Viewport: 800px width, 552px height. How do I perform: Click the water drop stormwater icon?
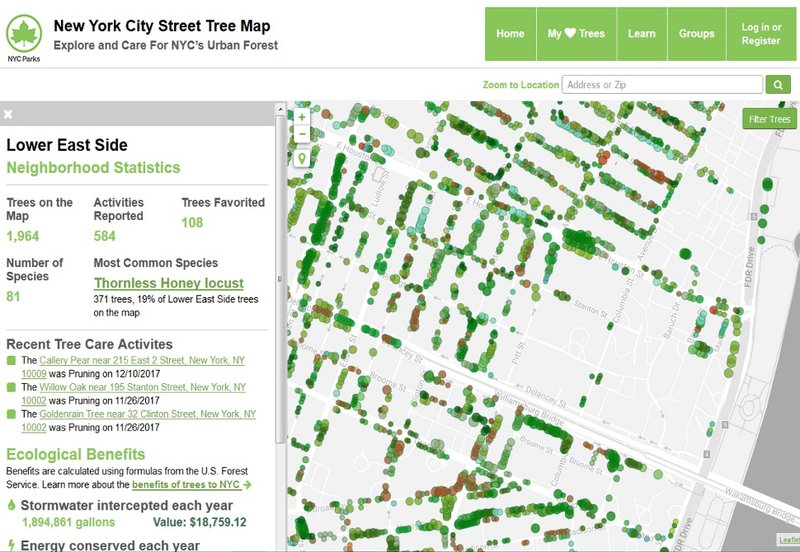11,505
